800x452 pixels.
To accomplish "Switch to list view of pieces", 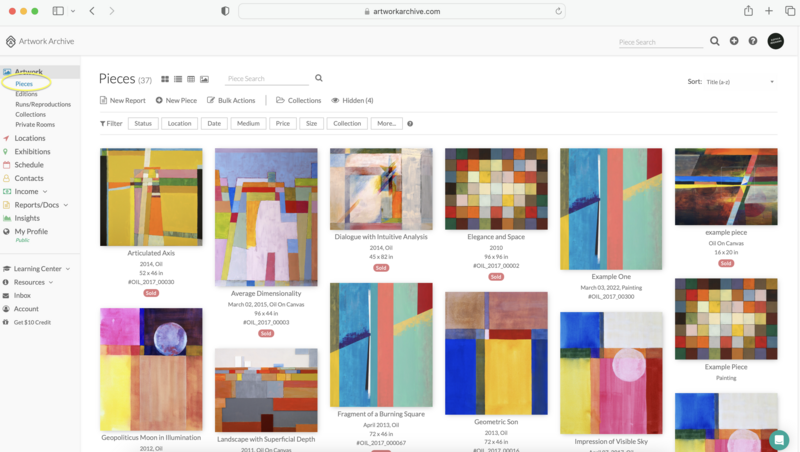I will (178, 79).
